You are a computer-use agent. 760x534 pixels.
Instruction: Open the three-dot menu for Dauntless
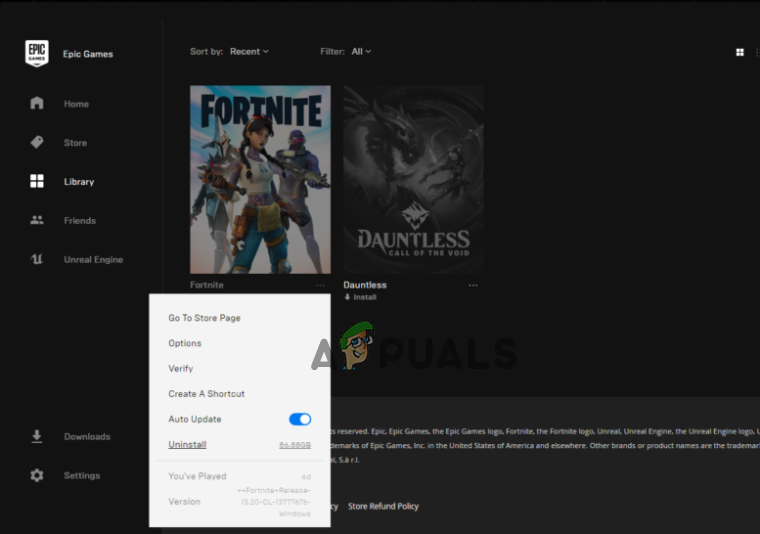pyautogui.click(x=473, y=285)
